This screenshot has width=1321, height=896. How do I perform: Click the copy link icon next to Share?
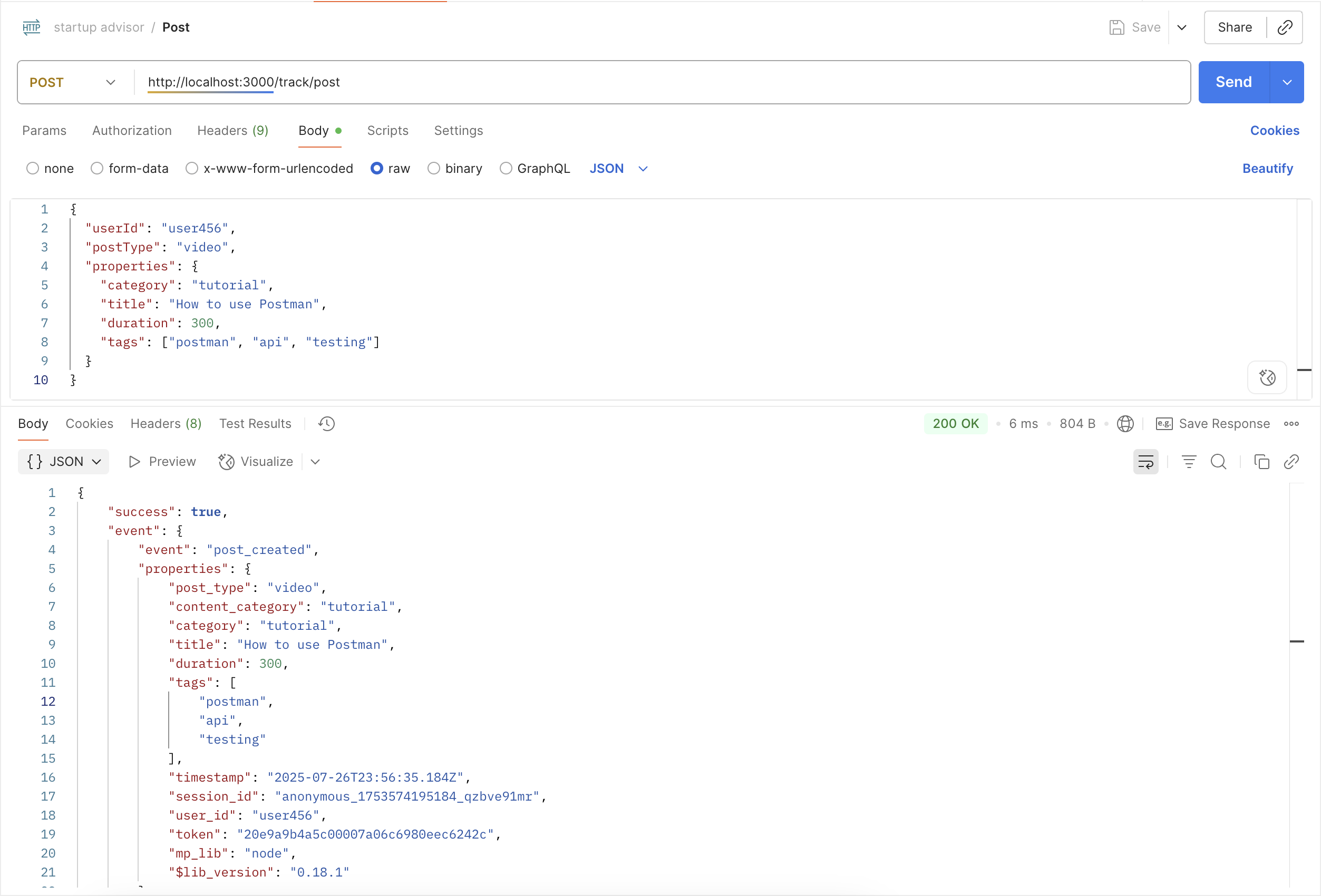(1285, 27)
